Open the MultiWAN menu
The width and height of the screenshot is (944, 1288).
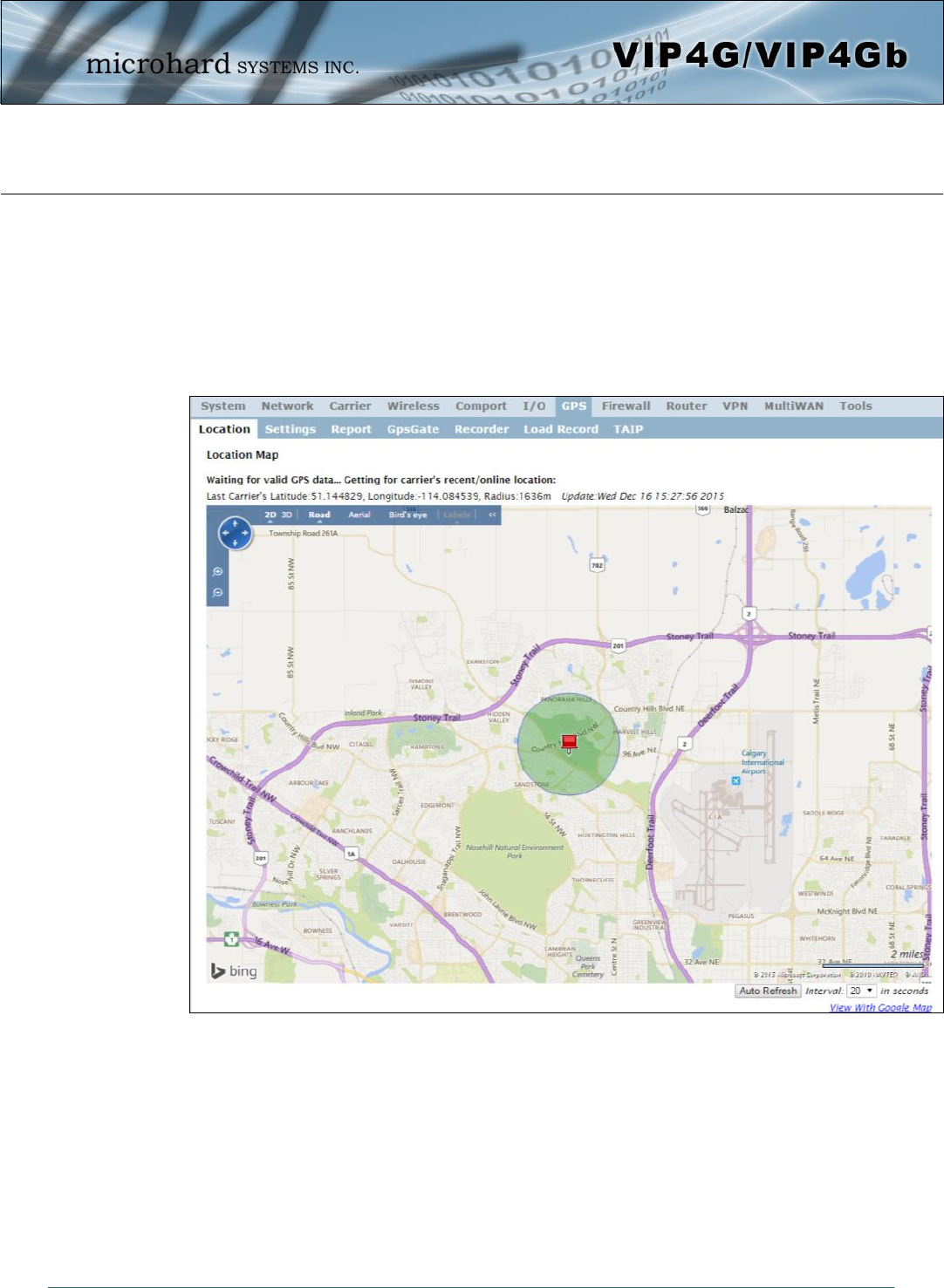coord(794,406)
